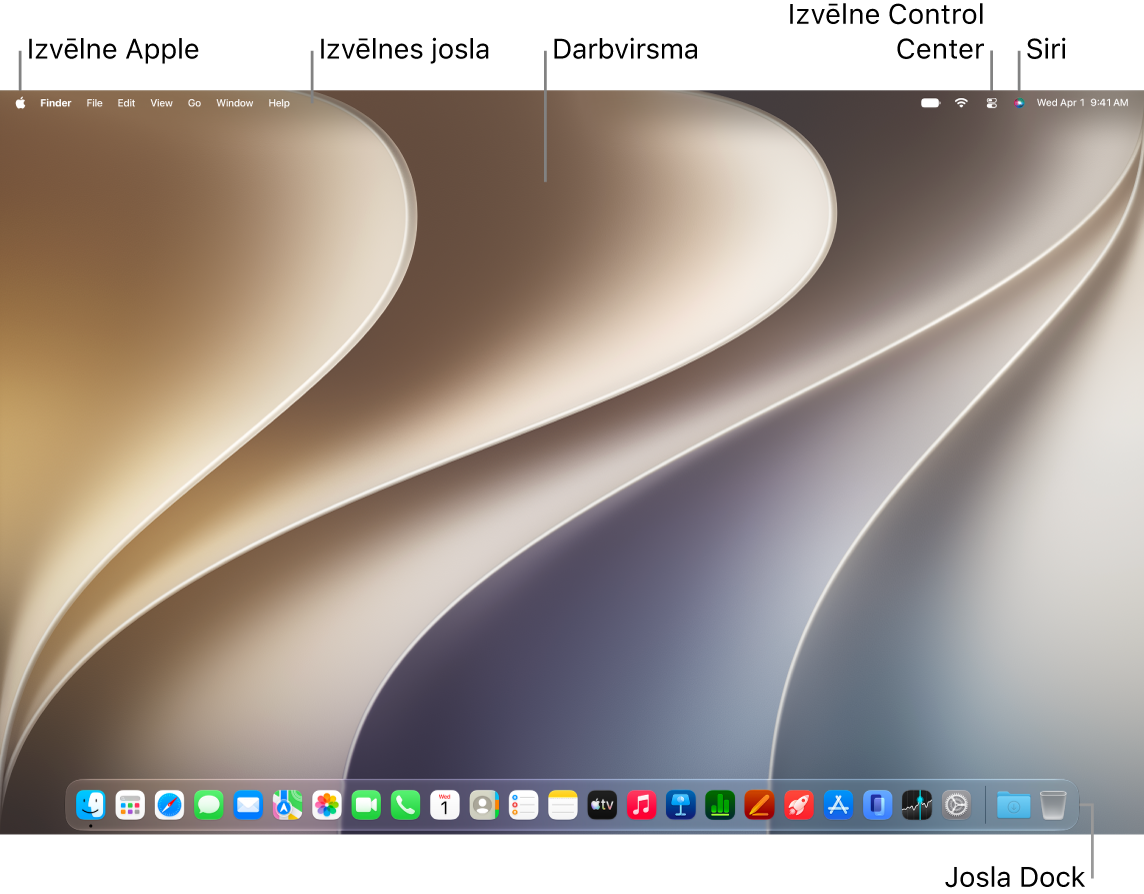This screenshot has width=1144, height=894.
Task: Open Finder from the Dock
Action: 90,805
